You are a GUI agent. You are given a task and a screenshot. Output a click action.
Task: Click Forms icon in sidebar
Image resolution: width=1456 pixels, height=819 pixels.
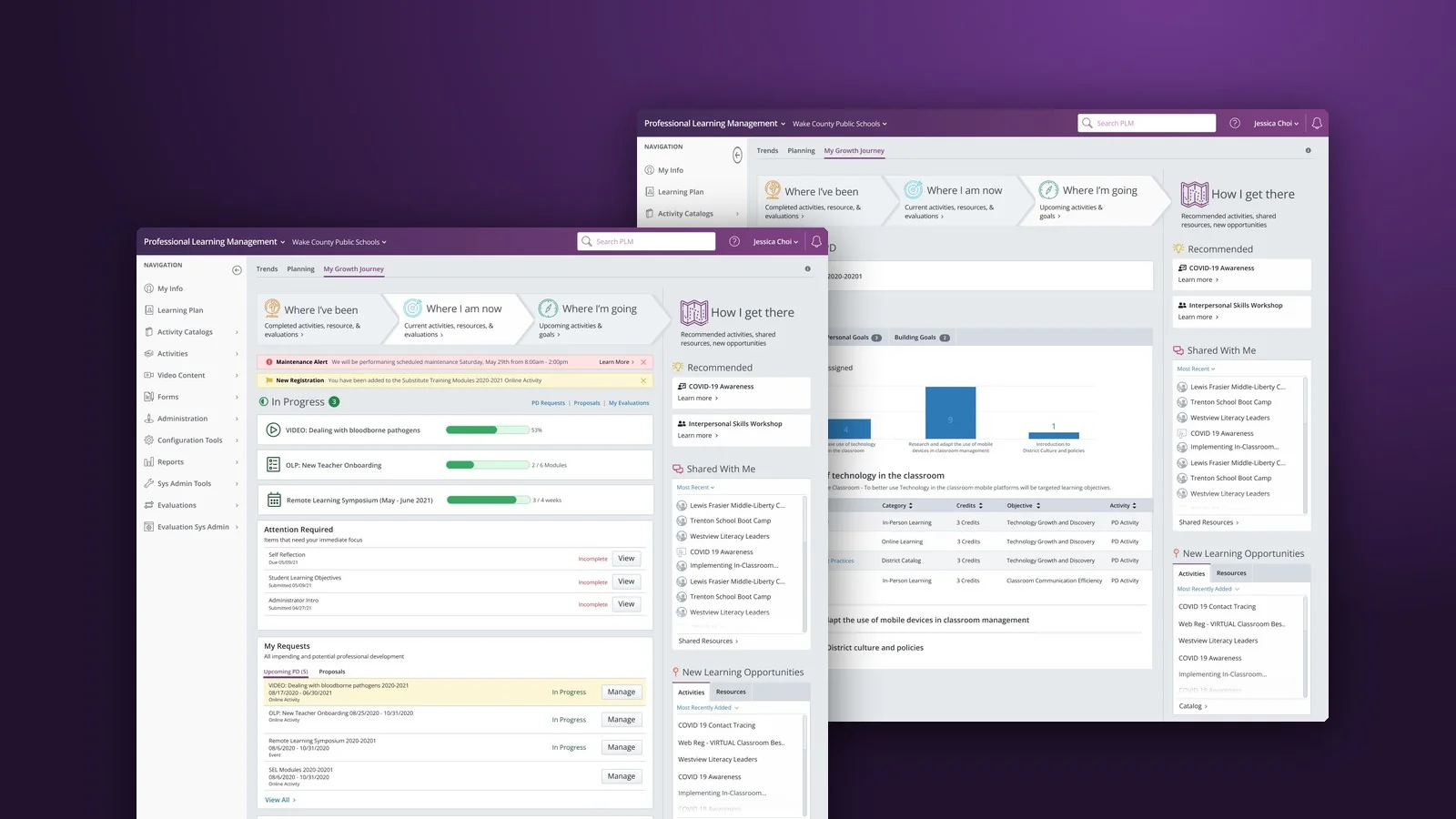(x=149, y=397)
